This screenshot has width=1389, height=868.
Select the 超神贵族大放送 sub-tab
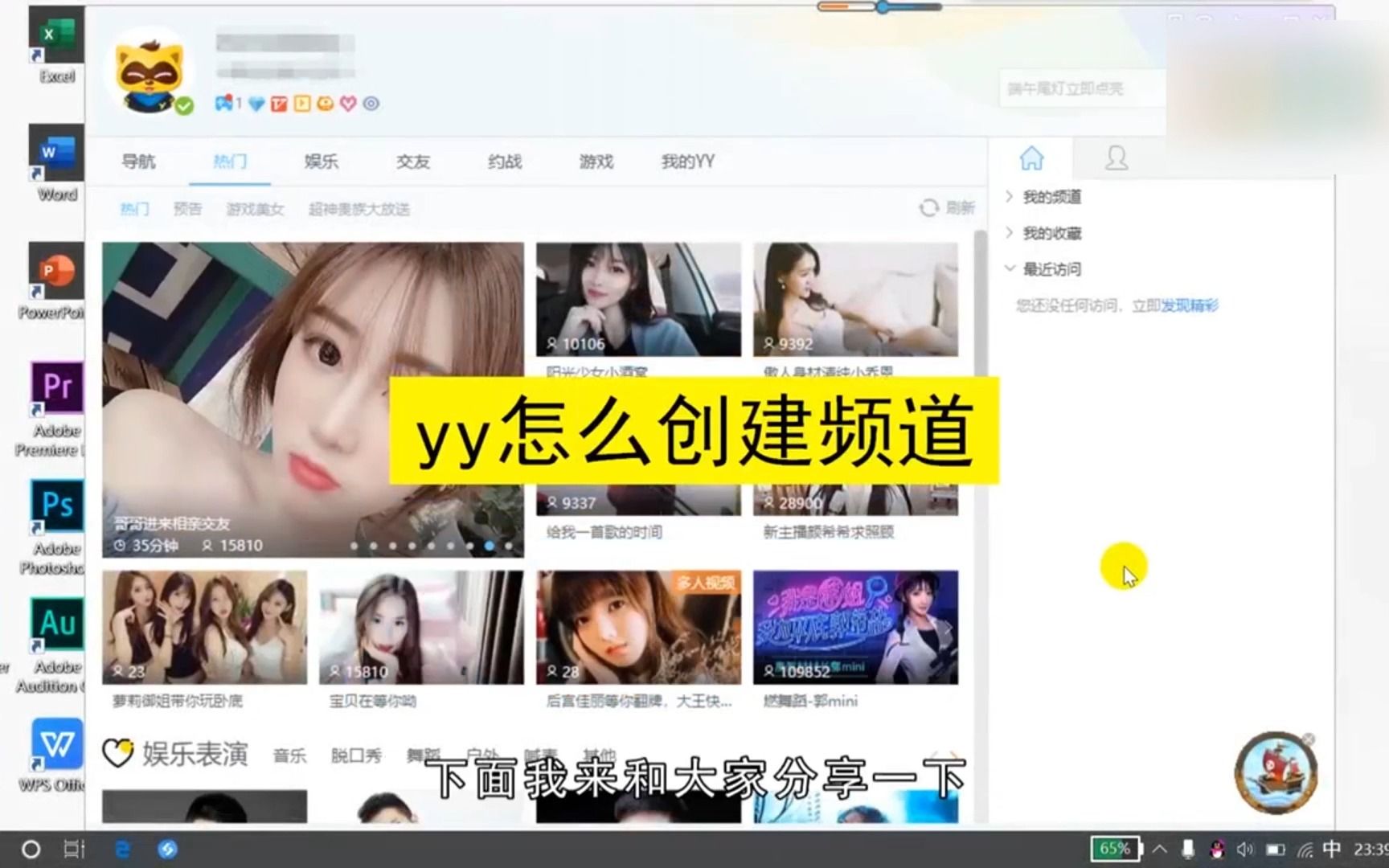(359, 209)
